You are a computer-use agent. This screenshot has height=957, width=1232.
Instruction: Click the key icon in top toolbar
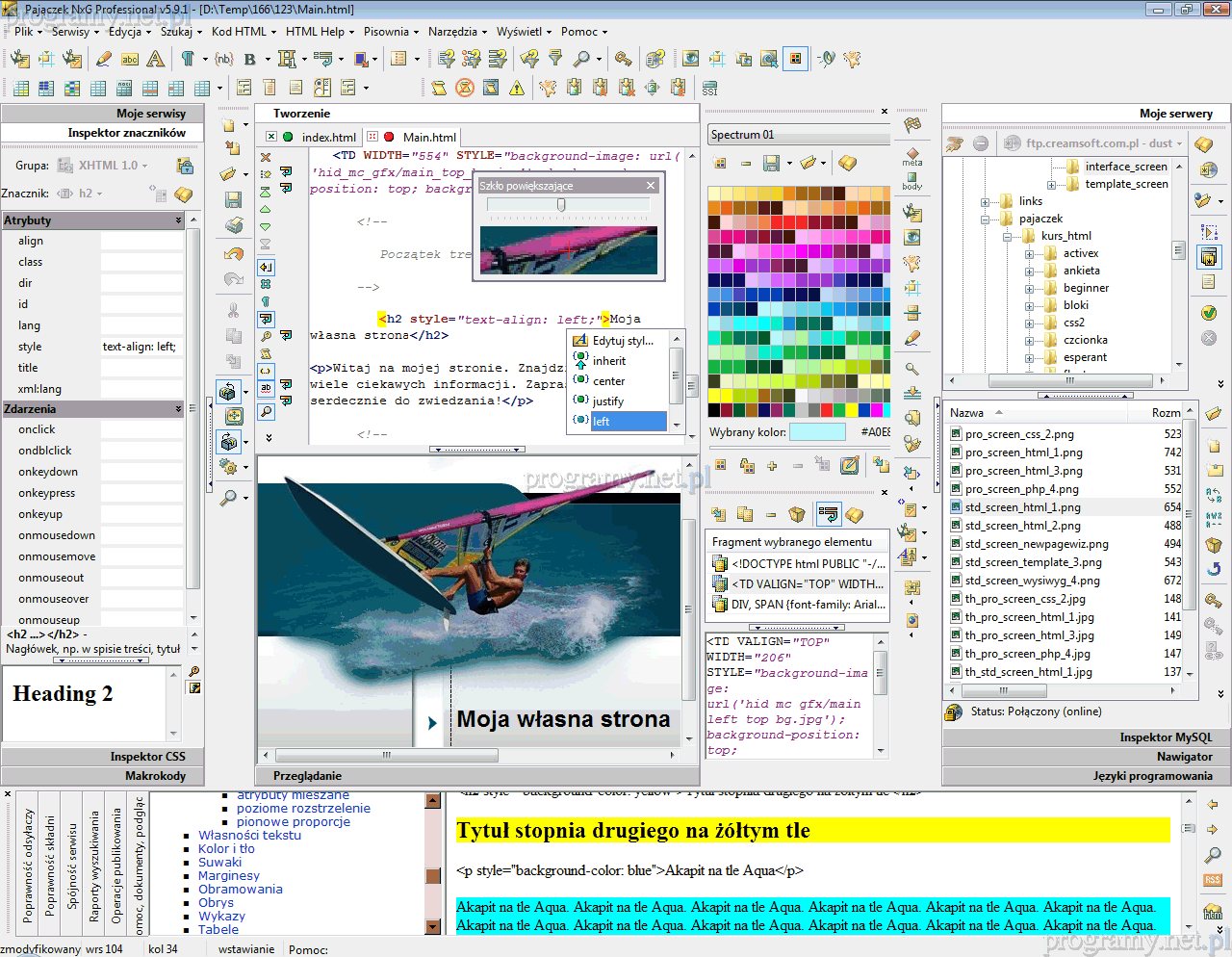(x=624, y=59)
